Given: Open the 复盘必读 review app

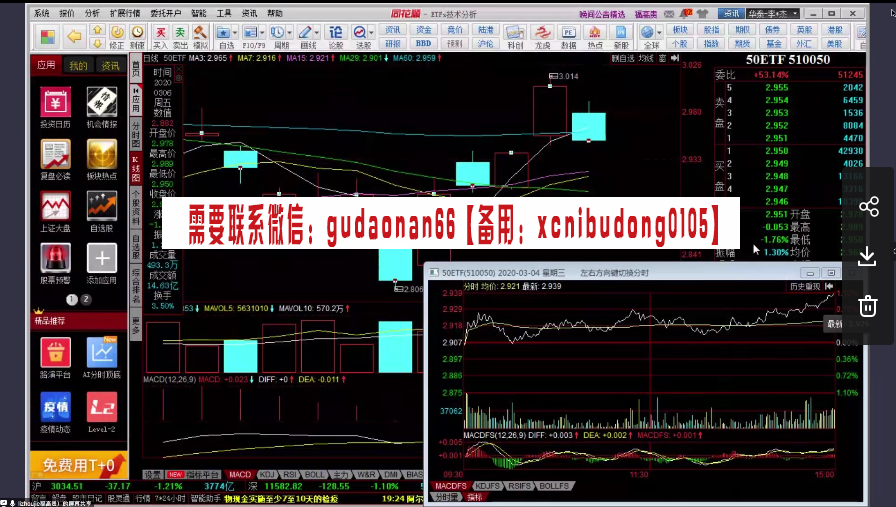Looking at the screenshot, I should 55,159.
